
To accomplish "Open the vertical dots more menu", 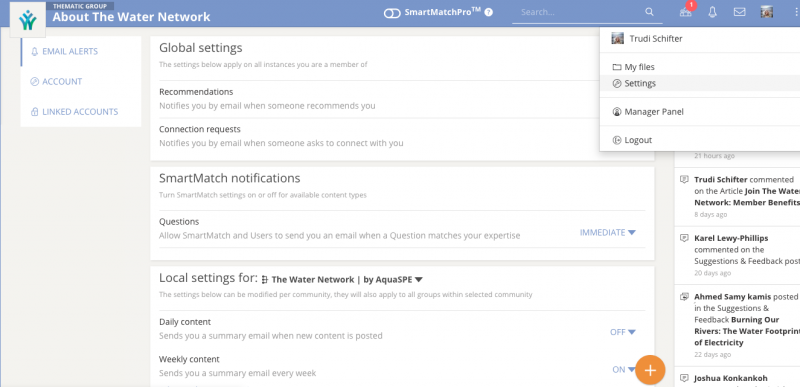I will coord(796,12).
